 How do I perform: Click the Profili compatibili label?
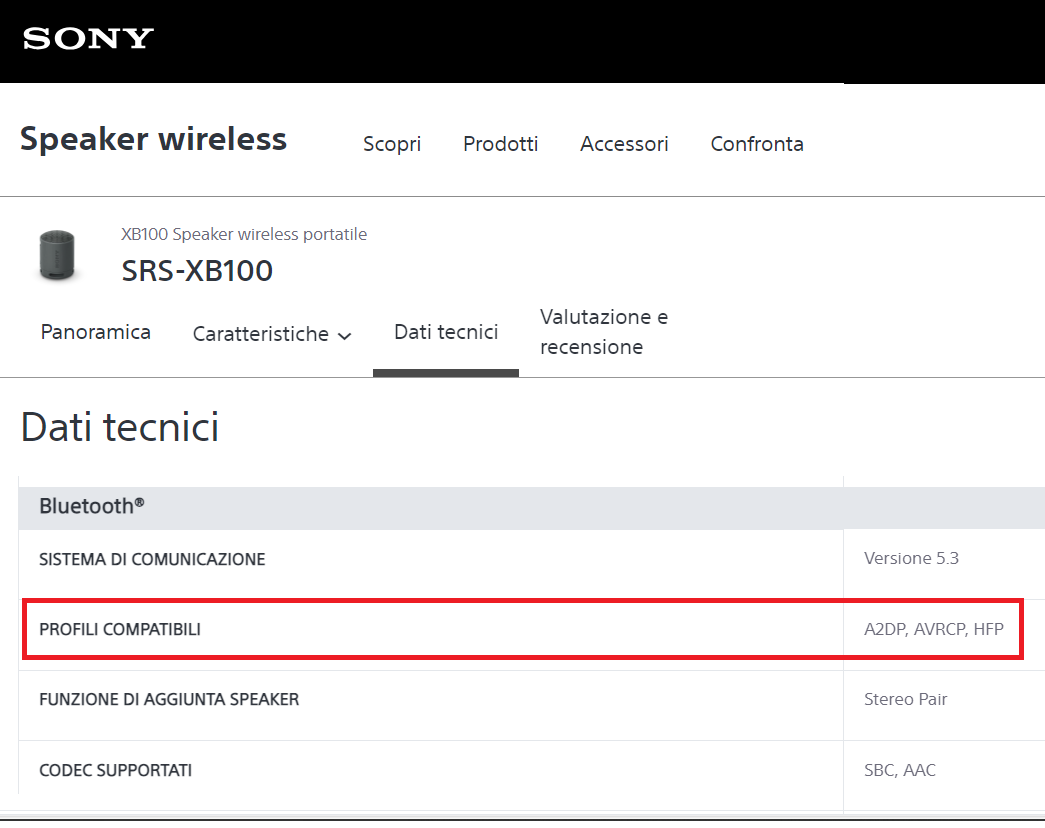(120, 629)
